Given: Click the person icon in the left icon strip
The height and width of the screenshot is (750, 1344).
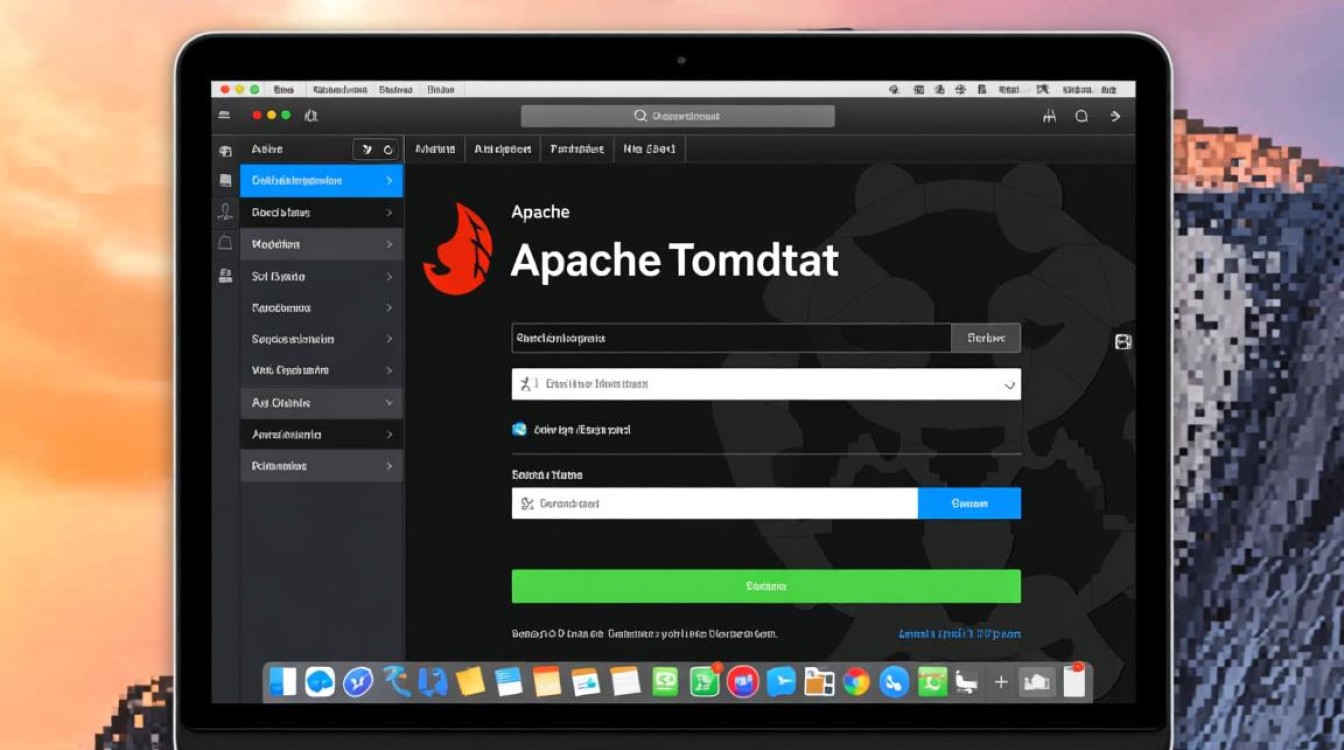Looking at the screenshot, I should 225,211.
